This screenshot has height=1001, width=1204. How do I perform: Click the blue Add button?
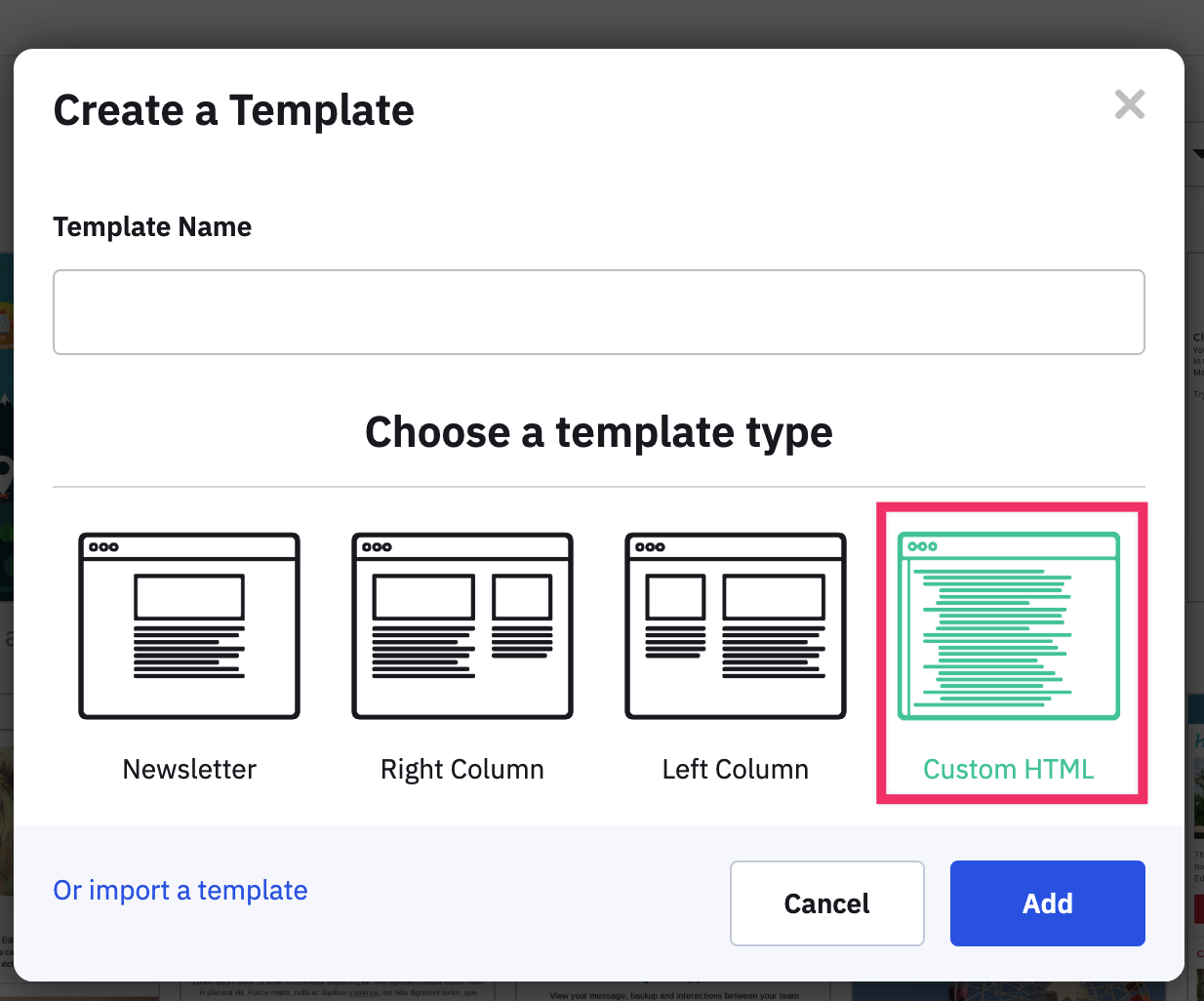[1047, 903]
